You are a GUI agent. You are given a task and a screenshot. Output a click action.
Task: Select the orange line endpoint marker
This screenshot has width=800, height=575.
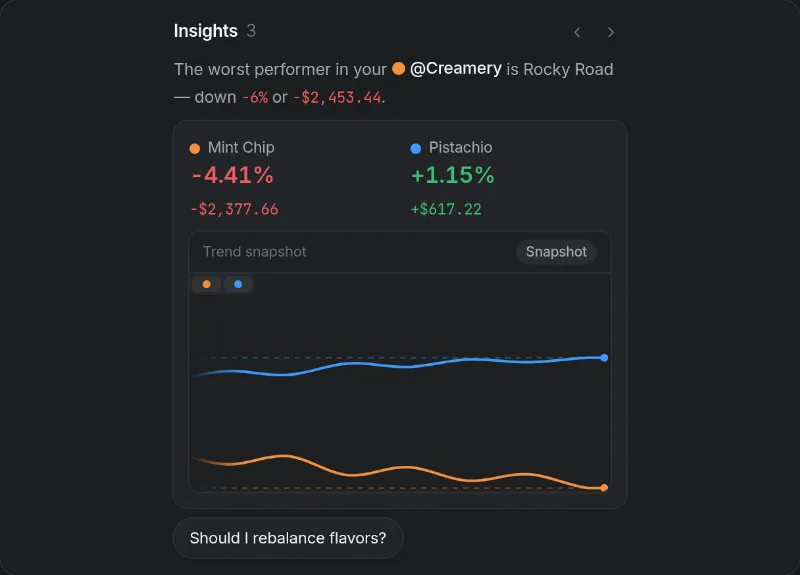pyautogui.click(x=604, y=488)
